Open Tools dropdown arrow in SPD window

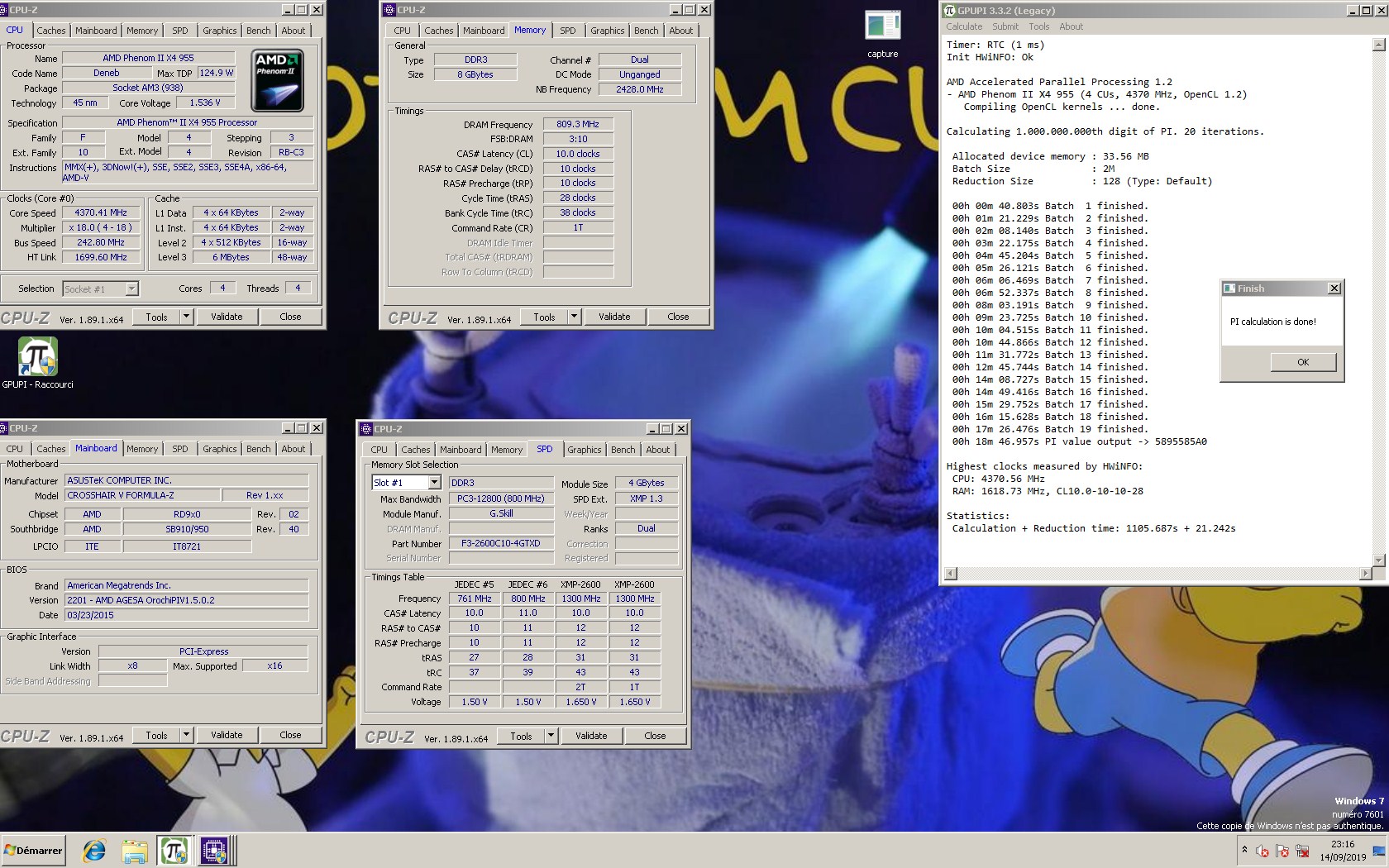point(551,736)
